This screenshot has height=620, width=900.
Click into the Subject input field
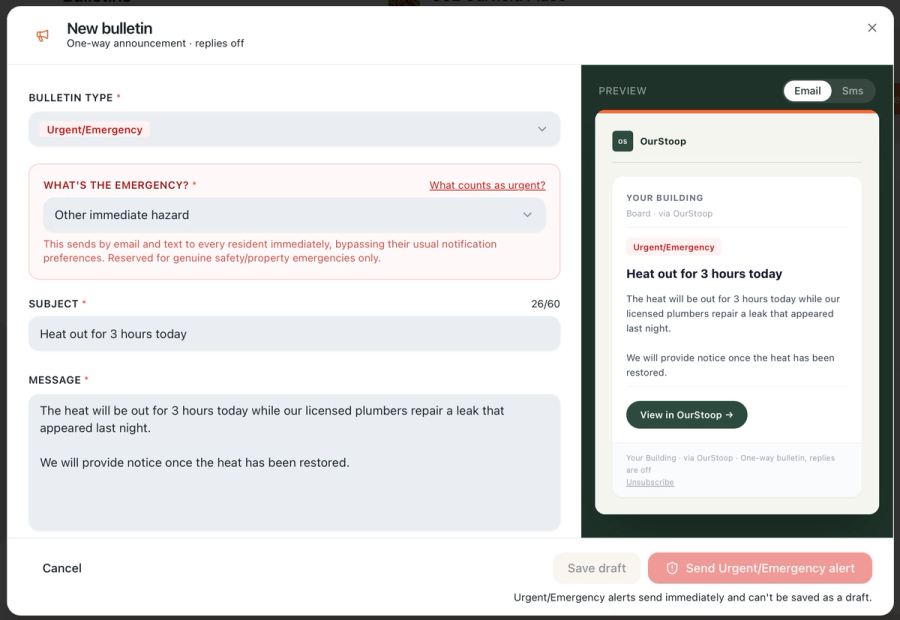click(x=294, y=334)
